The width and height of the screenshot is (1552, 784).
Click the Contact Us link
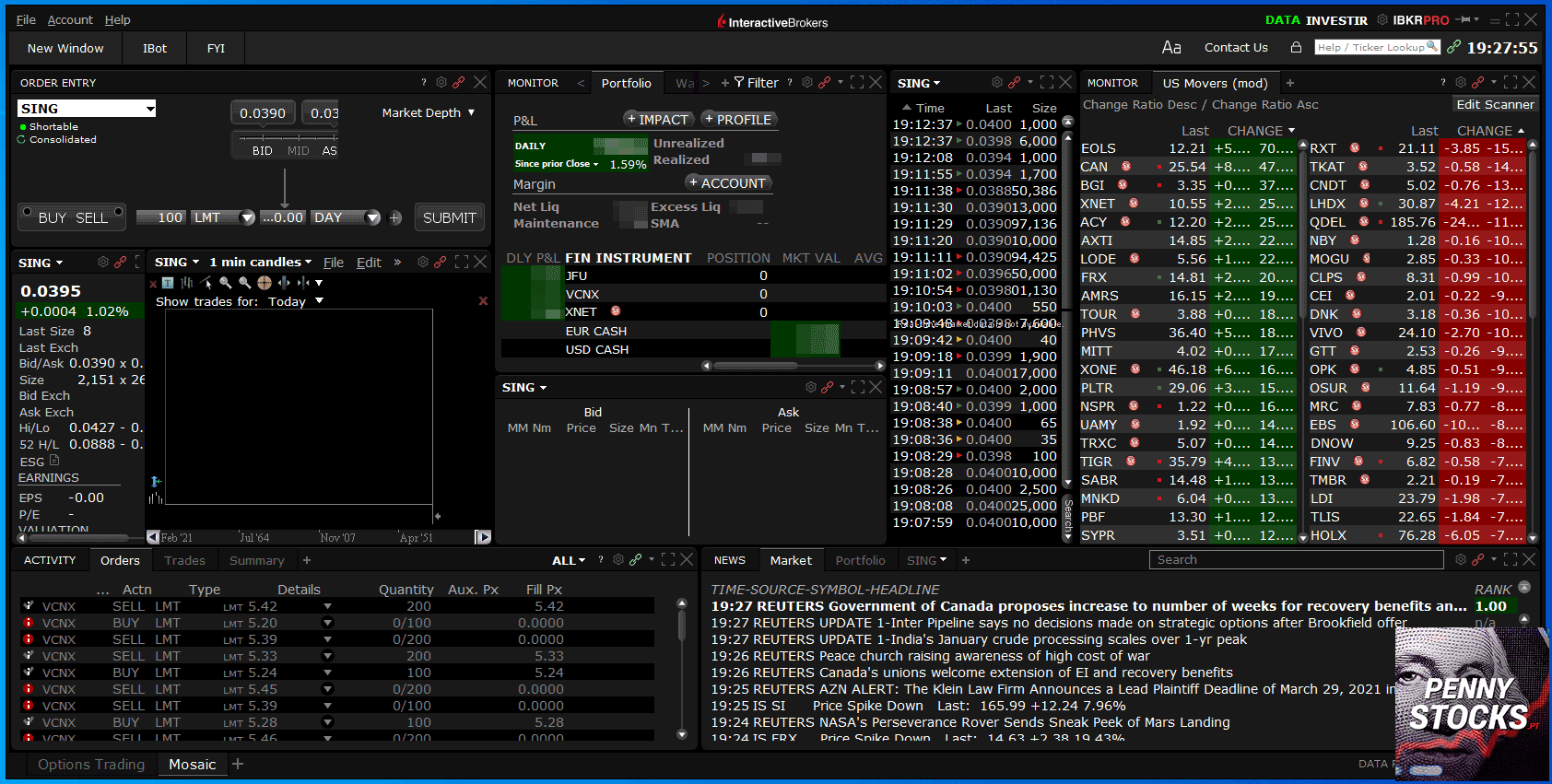pyautogui.click(x=1236, y=47)
